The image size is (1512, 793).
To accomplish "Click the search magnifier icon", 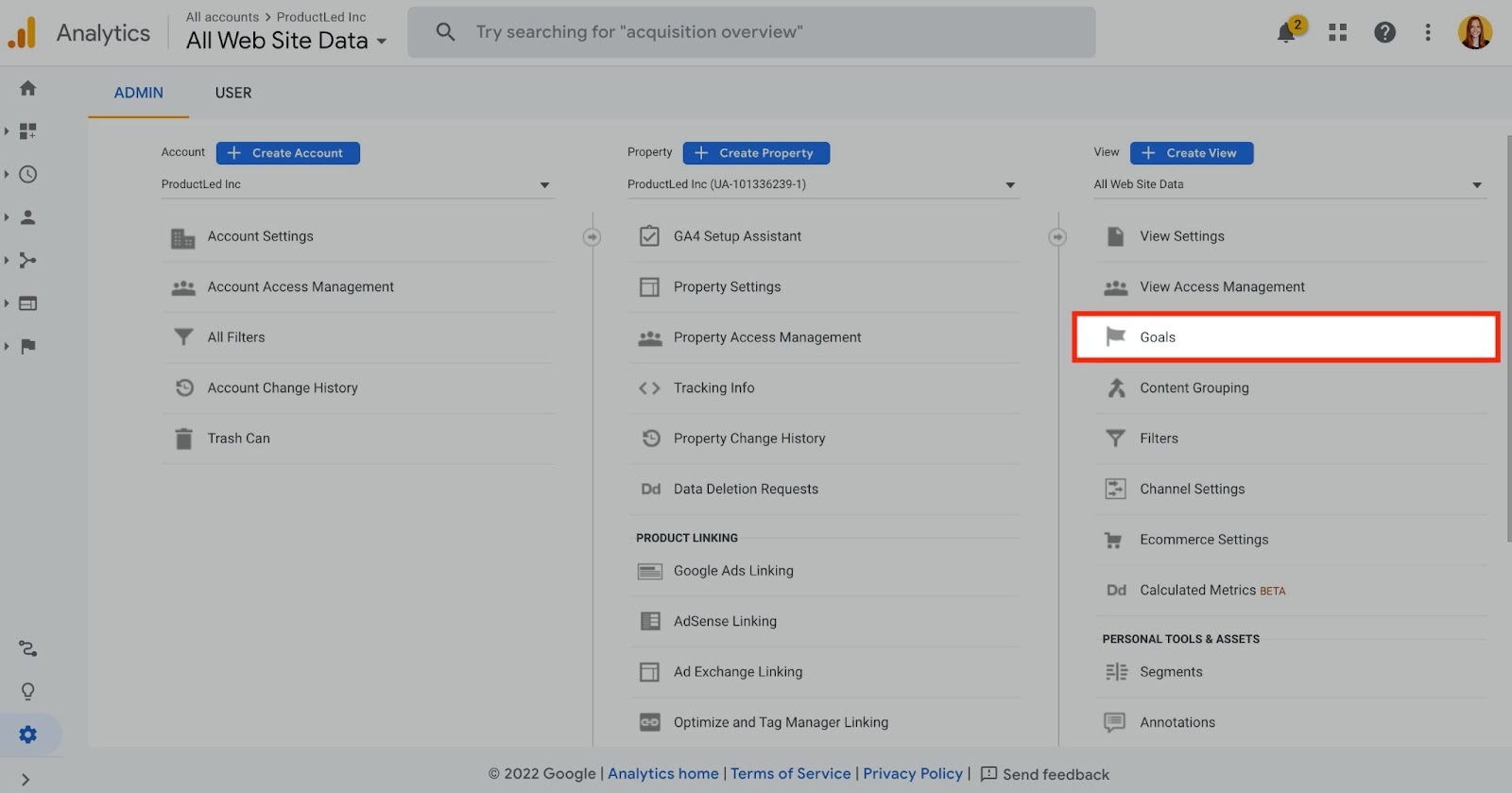I will click(445, 32).
